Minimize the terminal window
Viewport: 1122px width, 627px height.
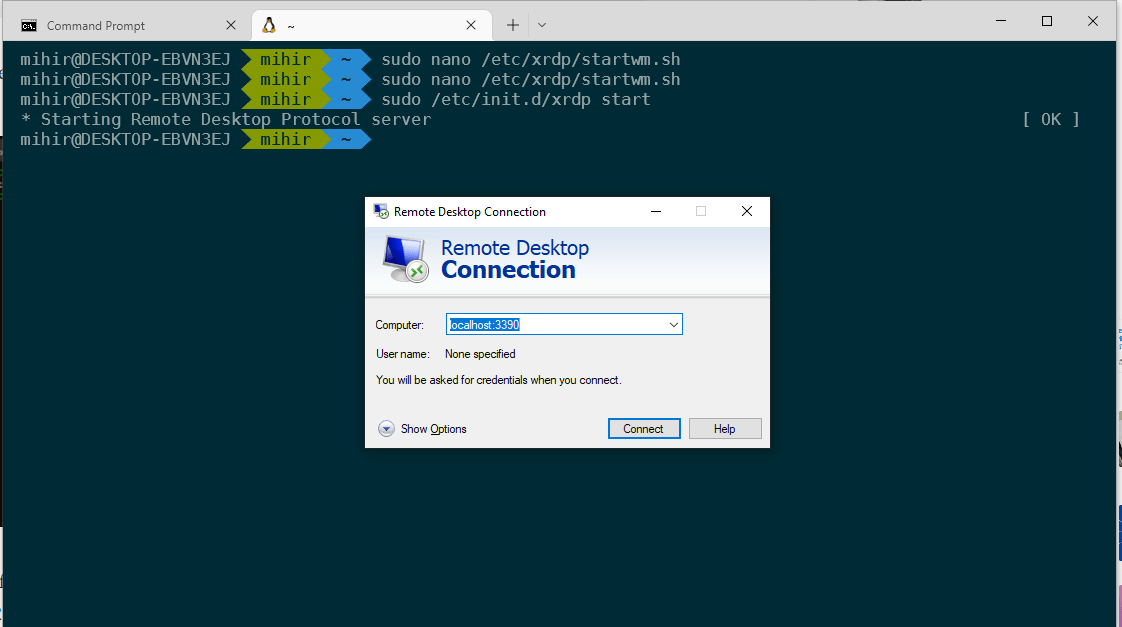pyautogui.click(x=1001, y=21)
